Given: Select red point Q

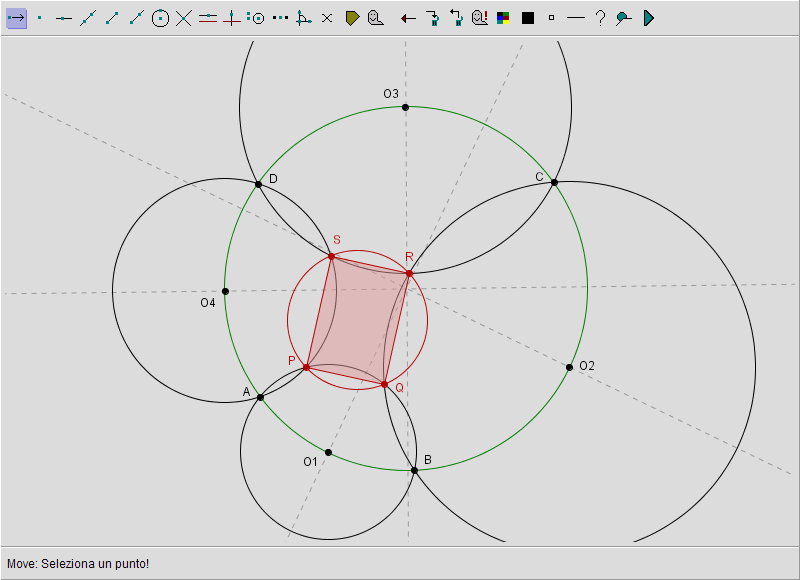Looking at the screenshot, I should point(385,384).
